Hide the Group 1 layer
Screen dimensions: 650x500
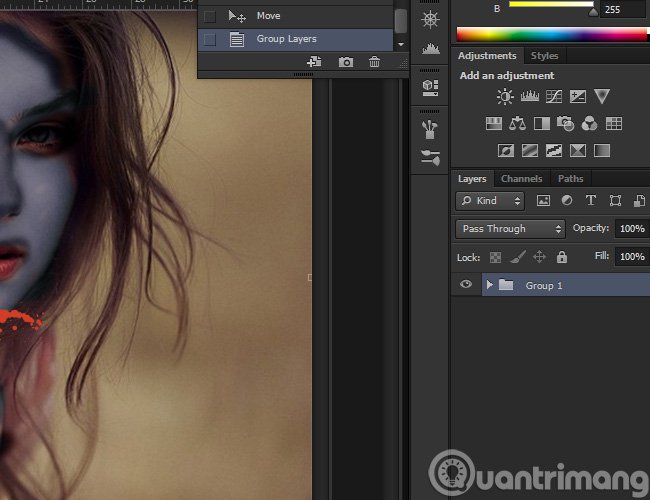[466, 284]
